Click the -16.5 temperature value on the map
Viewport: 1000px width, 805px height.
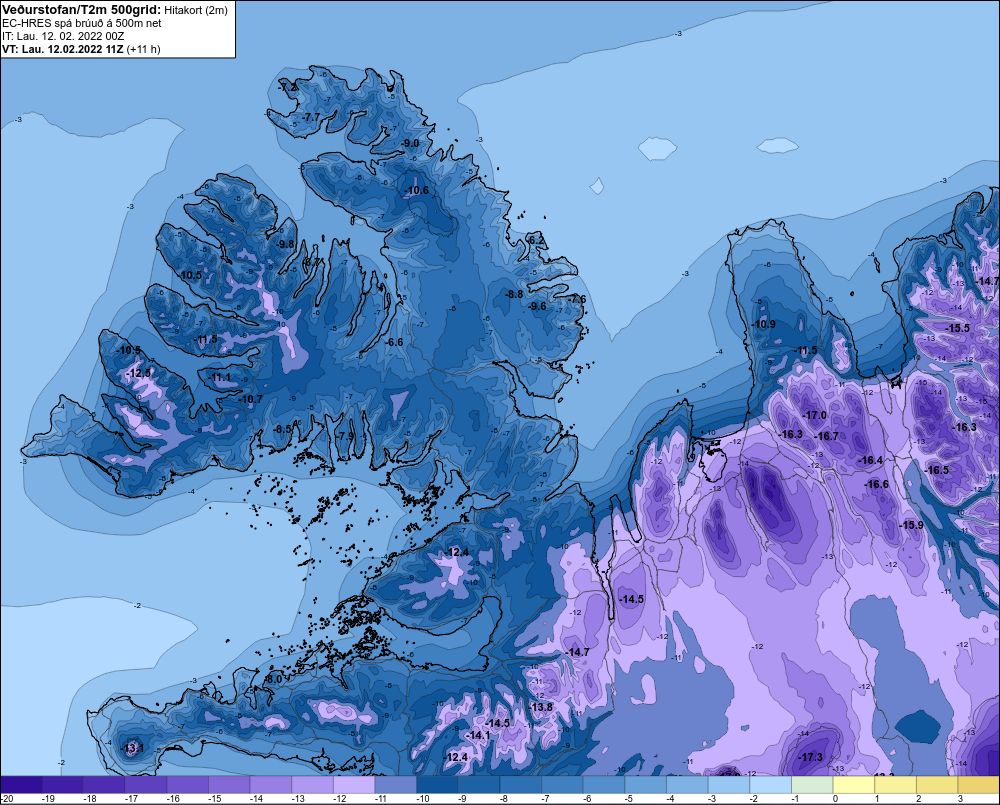tap(936, 470)
